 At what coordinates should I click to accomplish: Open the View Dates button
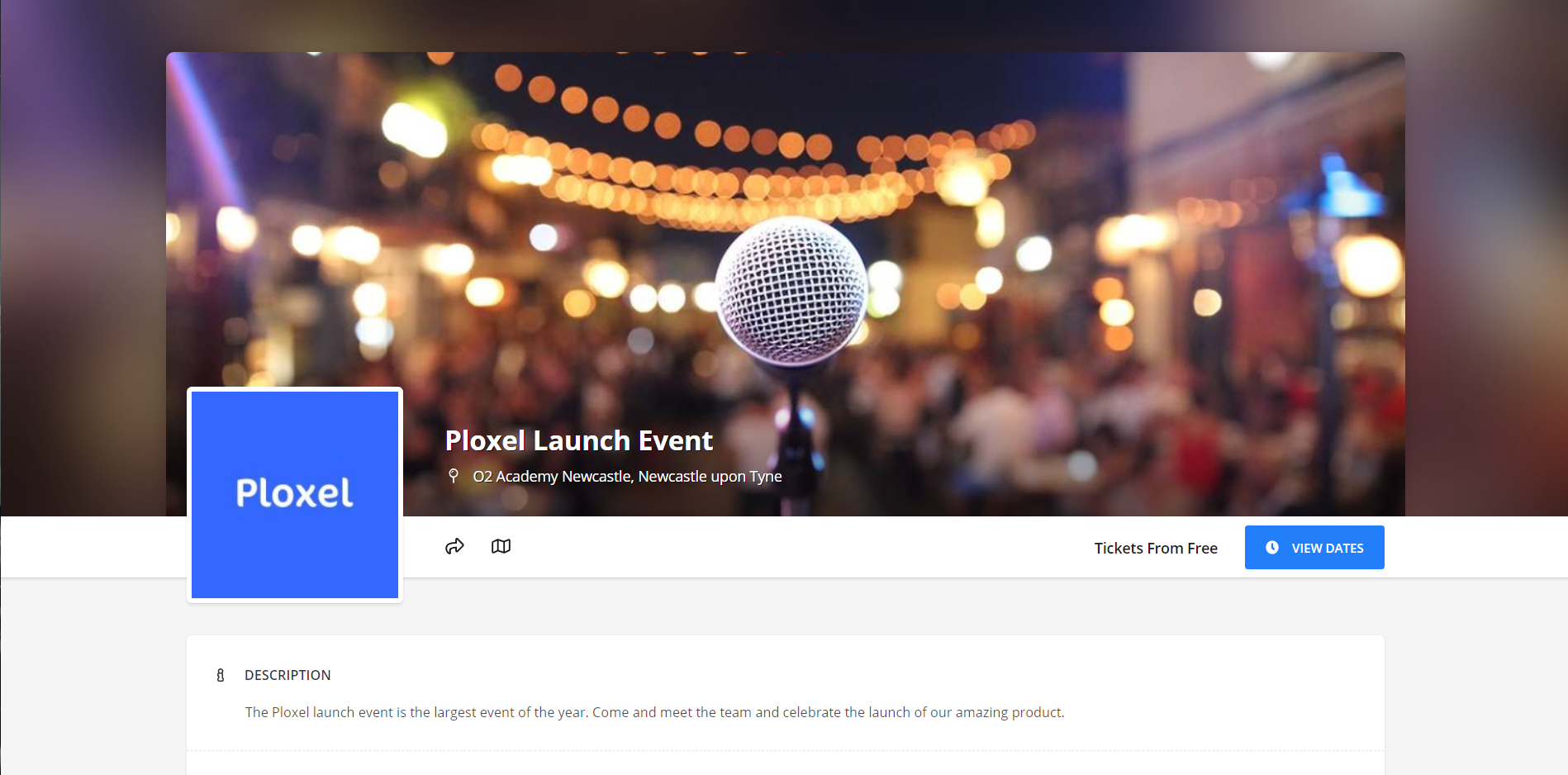(1314, 547)
